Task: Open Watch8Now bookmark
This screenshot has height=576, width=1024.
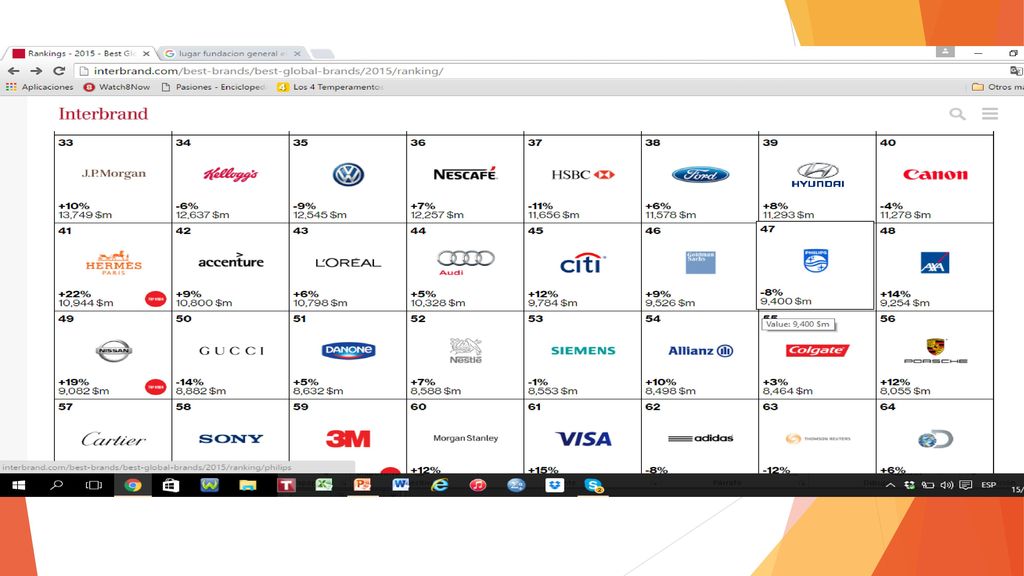Action: (117, 87)
